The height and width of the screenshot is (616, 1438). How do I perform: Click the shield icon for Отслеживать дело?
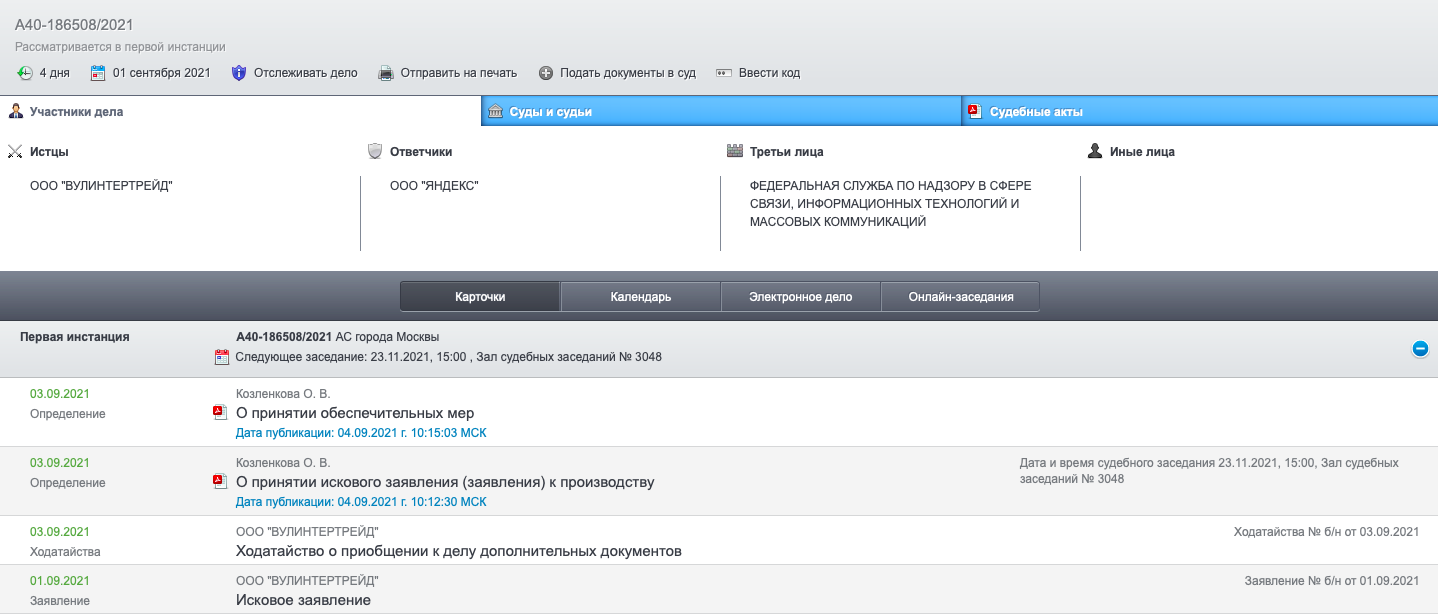[239, 73]
